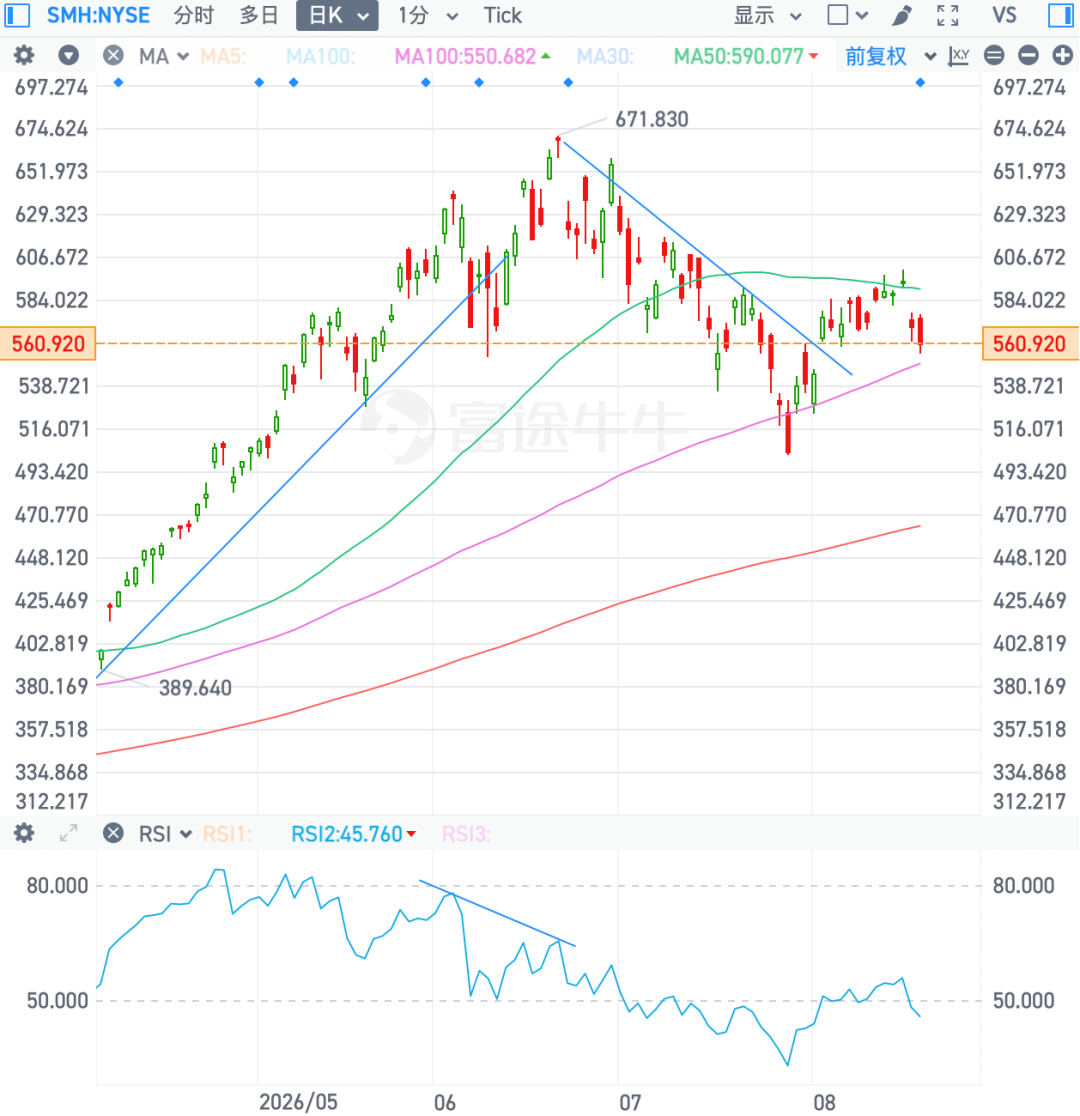Screen dimensions: 1080x1116
Task: Expand the RSI panel with arrows icon
Action: [x=68, y=833]
